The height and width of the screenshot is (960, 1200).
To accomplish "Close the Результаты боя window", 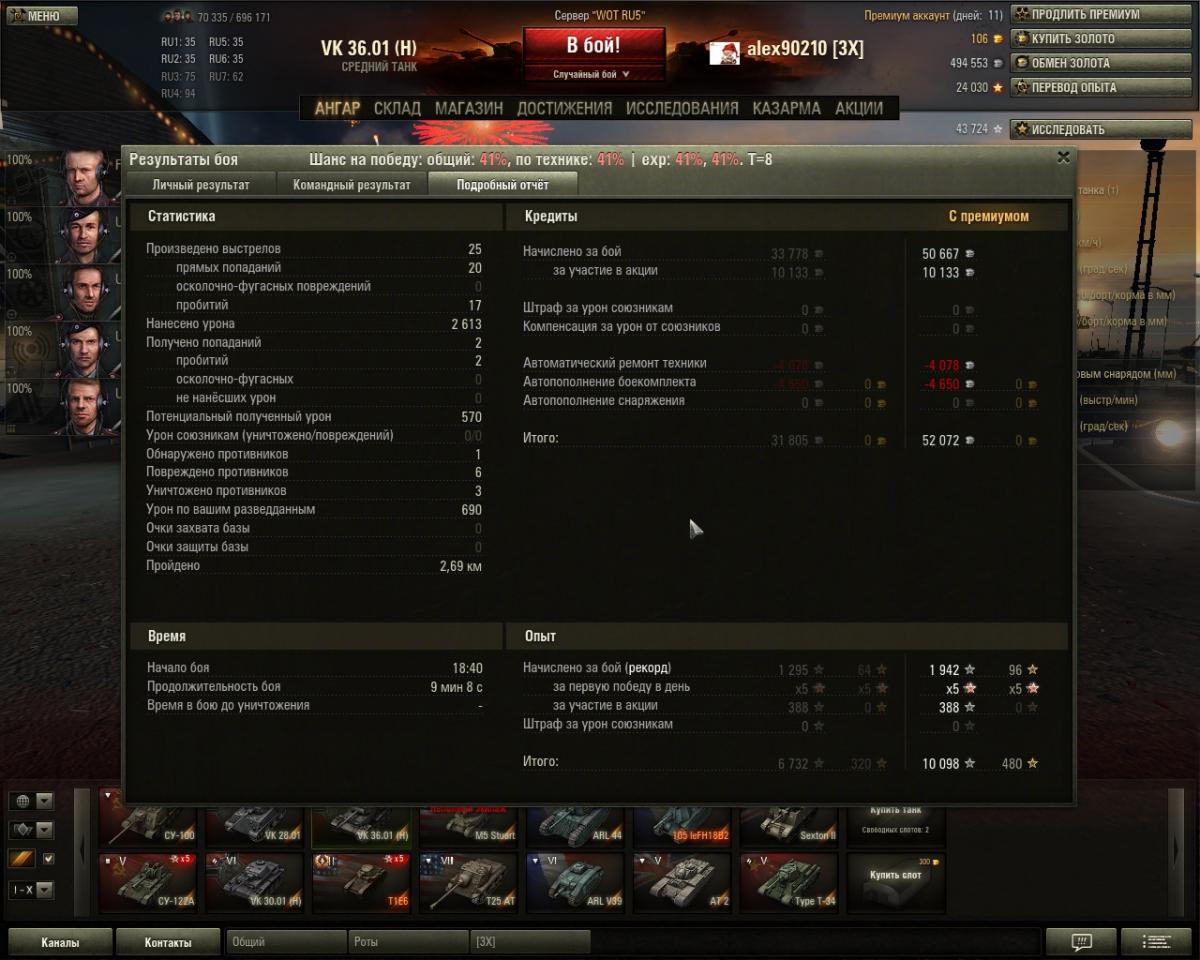I will point(1063,157).
